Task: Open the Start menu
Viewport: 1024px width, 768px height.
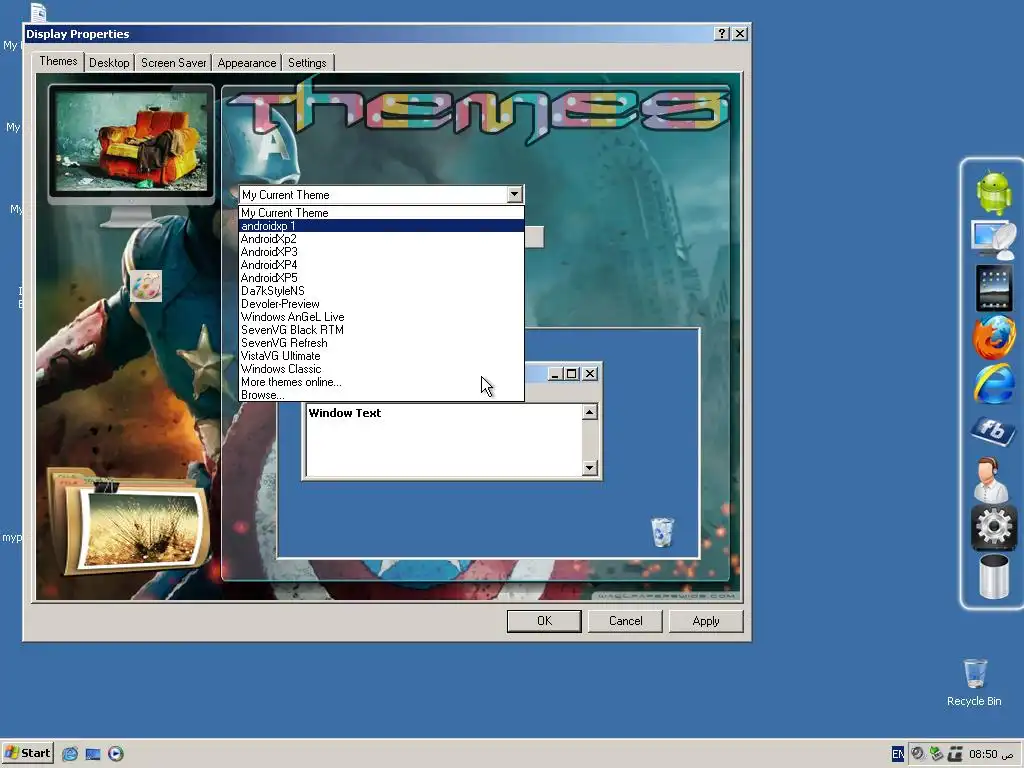Action: [27, 754]
